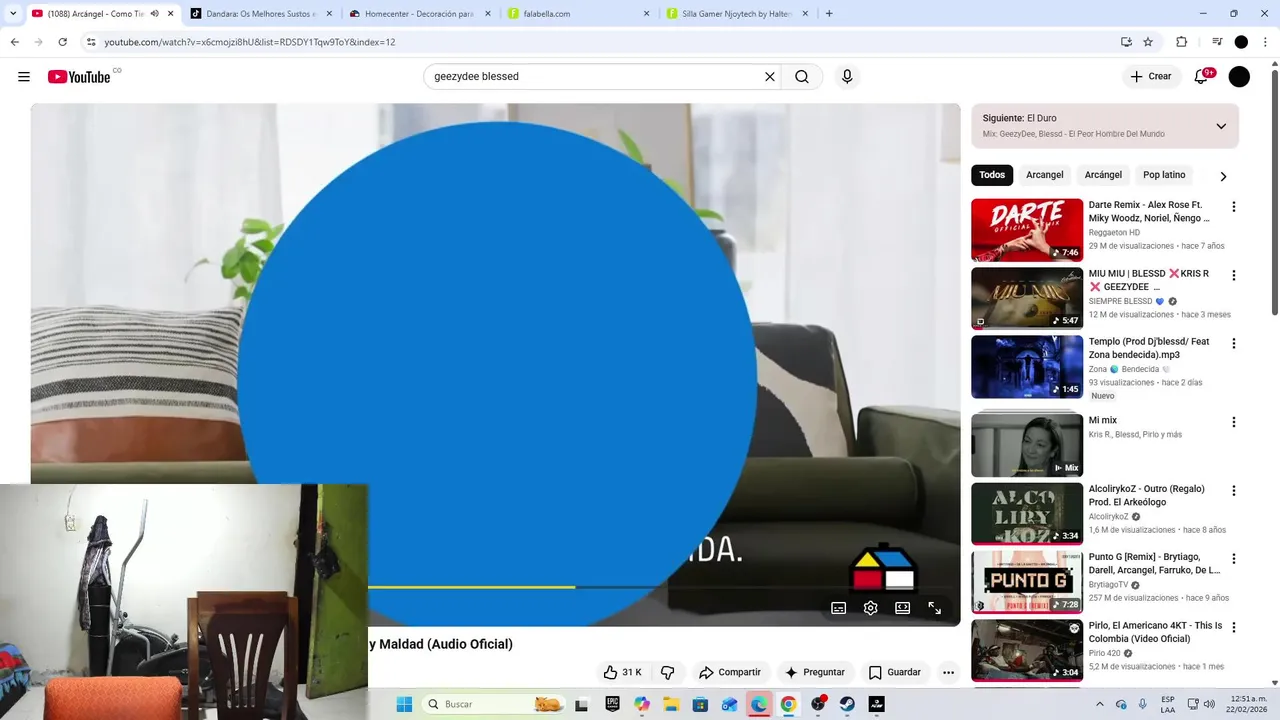The height and width of the screenshot is (720, 1280).
Task: Toggle subtitles on the video player
Action: click(x=839, y=608)
